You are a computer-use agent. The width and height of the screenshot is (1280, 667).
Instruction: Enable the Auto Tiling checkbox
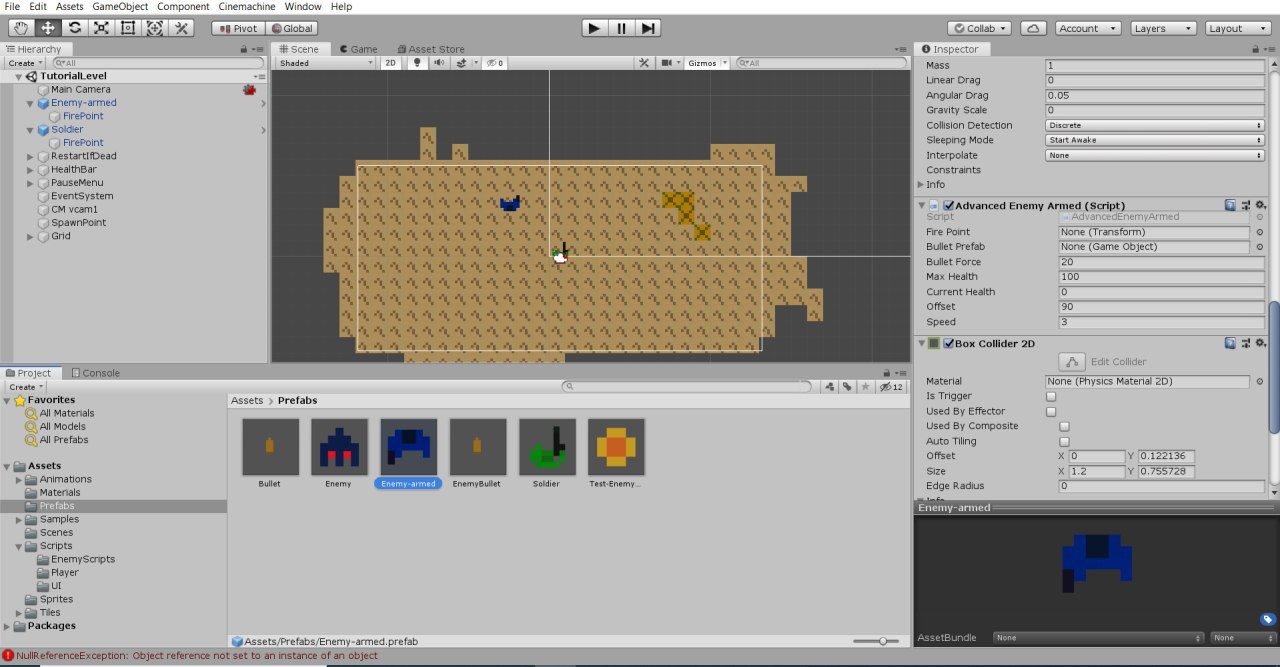tap(1064, 441)
